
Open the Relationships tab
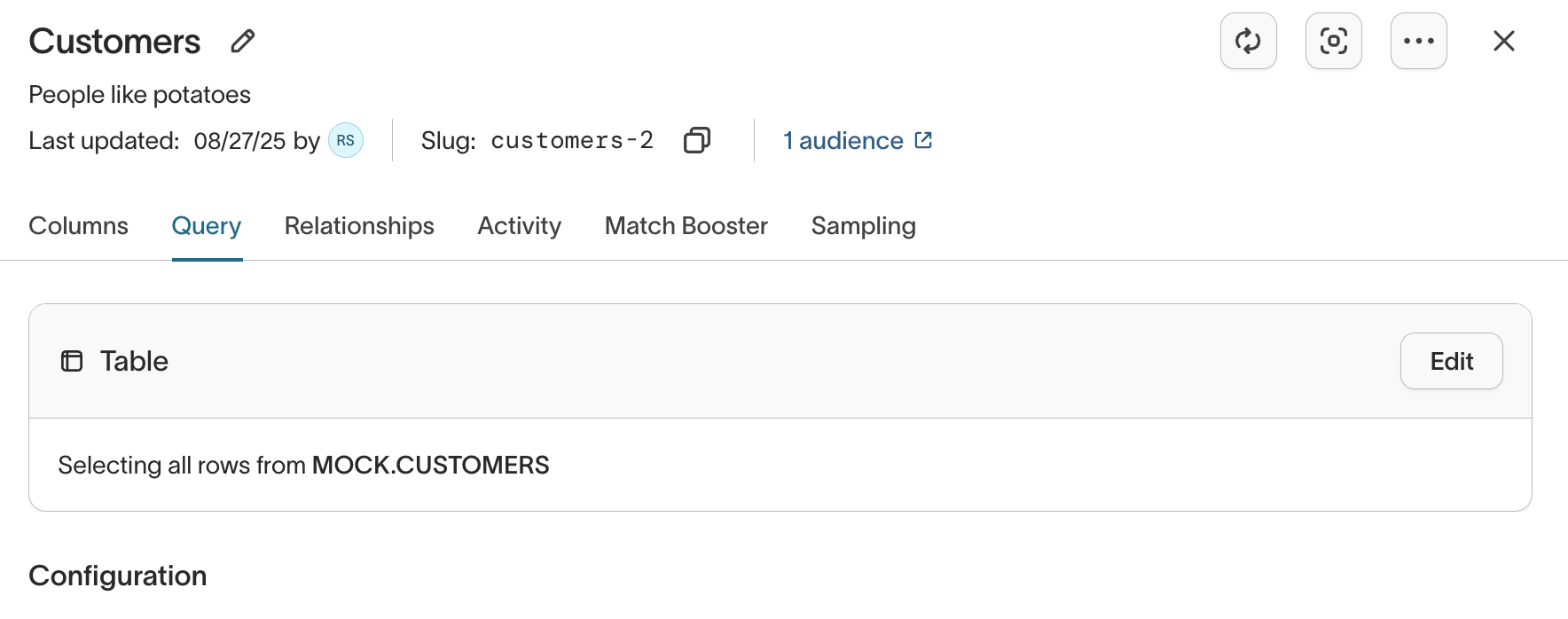(x=359, y=226)
